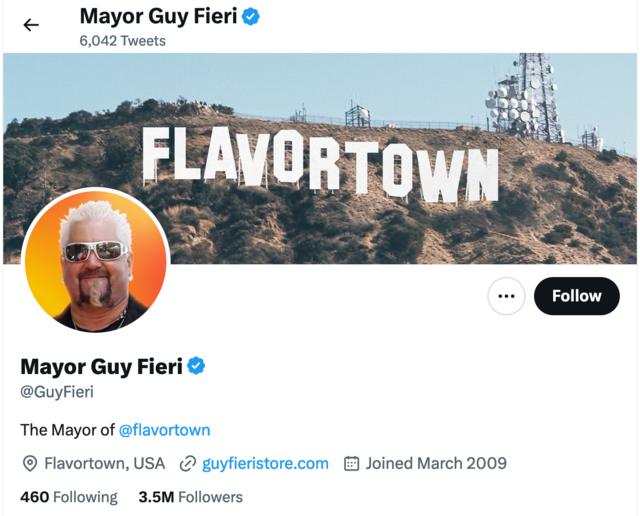
Task: Open the guyfieristore.com link
Action: [265, 463]
